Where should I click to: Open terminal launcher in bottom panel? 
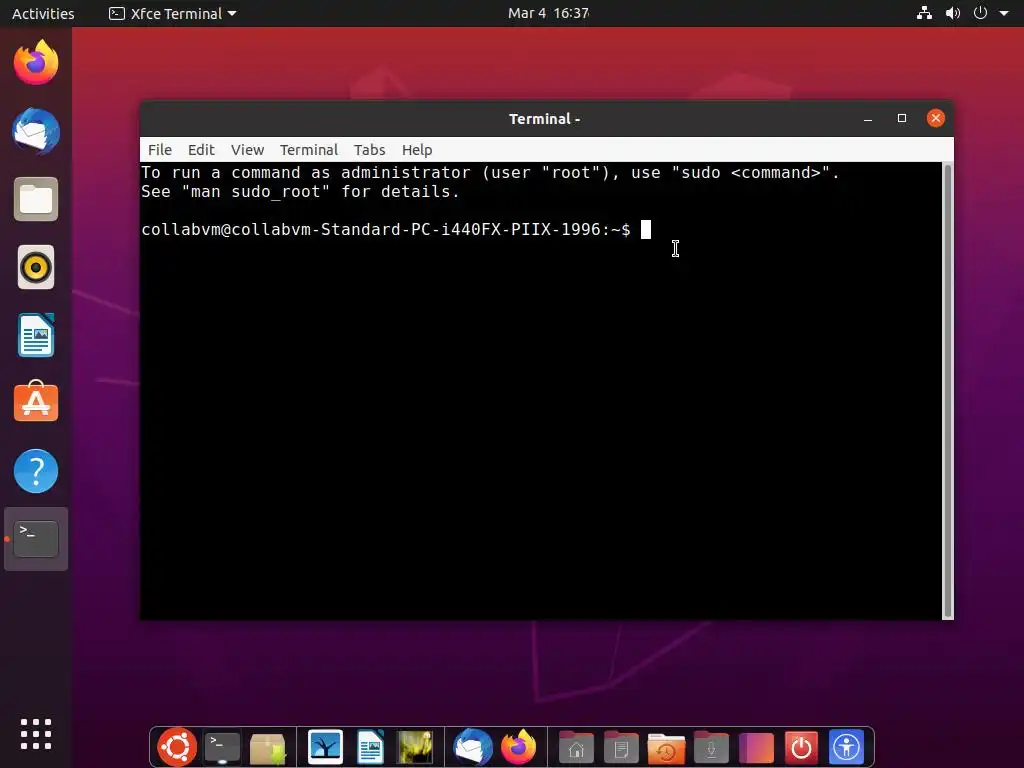[223, 748]
